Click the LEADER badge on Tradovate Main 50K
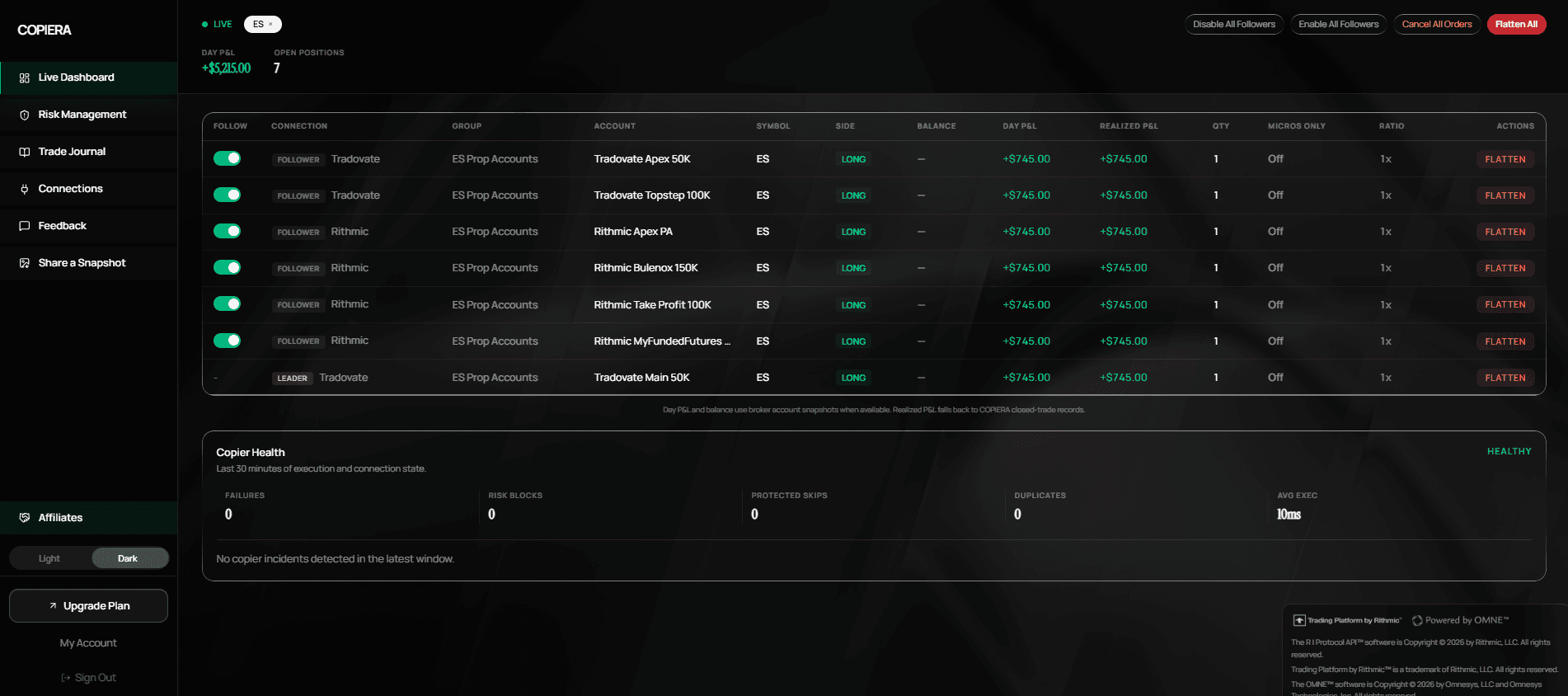The width and height of the screenshot is (1568, 696). tap(293, 379)
